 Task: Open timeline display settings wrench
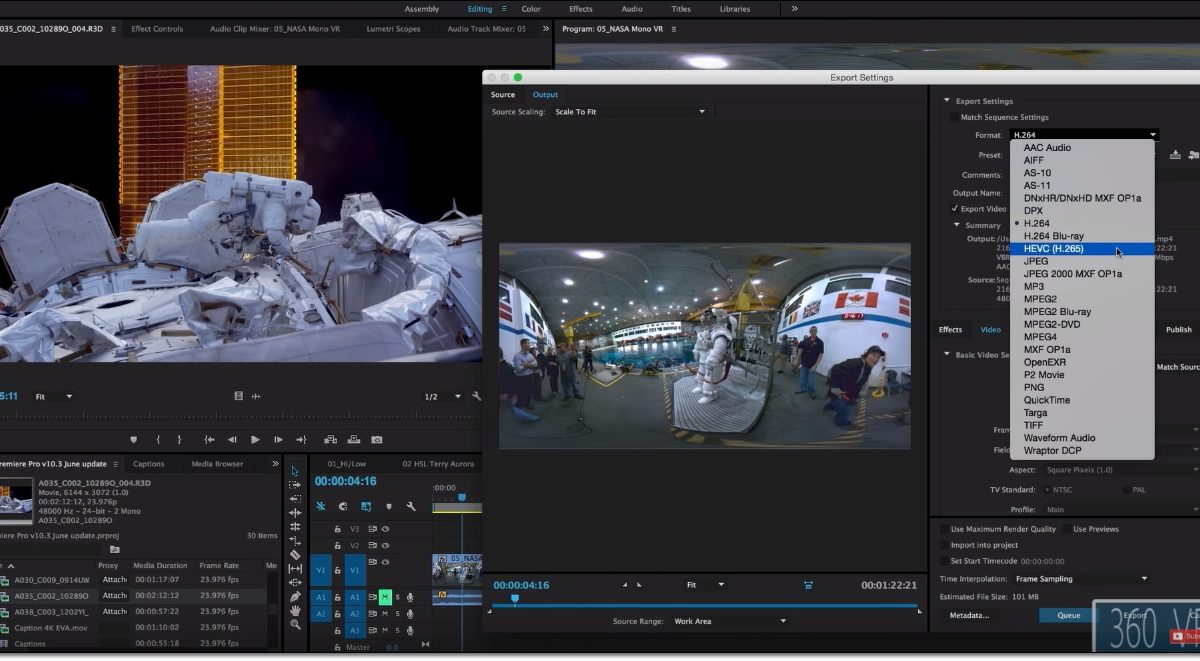click(411, 506)
